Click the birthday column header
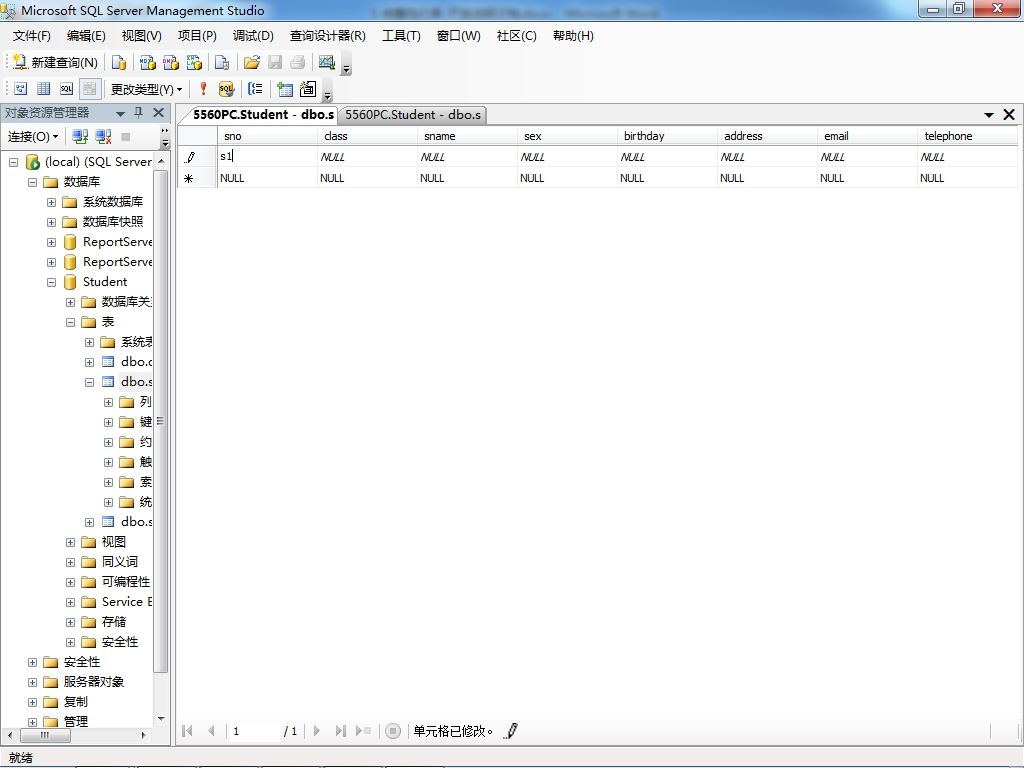Image resolution: width=1024 pixels, height=768 pixels. (x=666, y=136)
